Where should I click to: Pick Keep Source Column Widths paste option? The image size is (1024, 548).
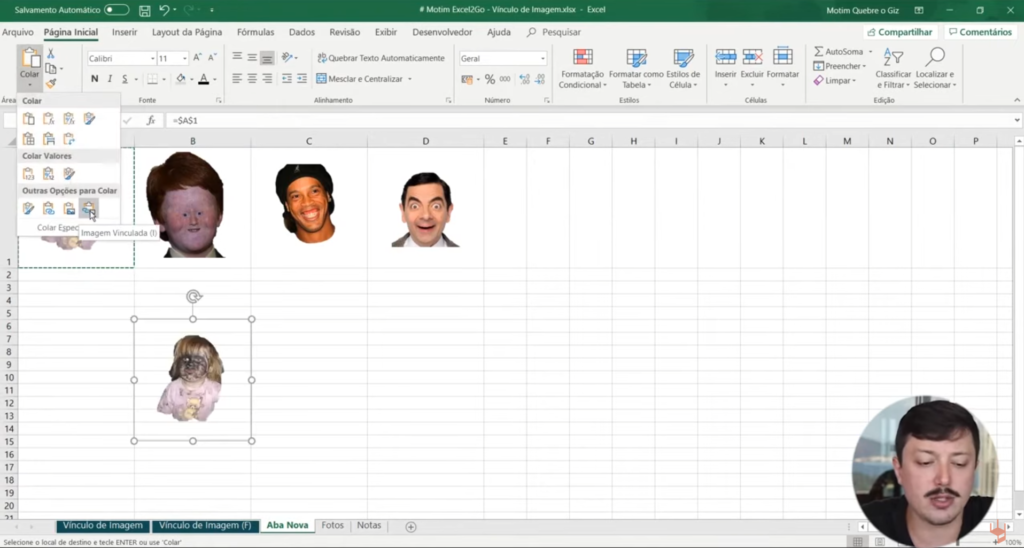(48, 138)
